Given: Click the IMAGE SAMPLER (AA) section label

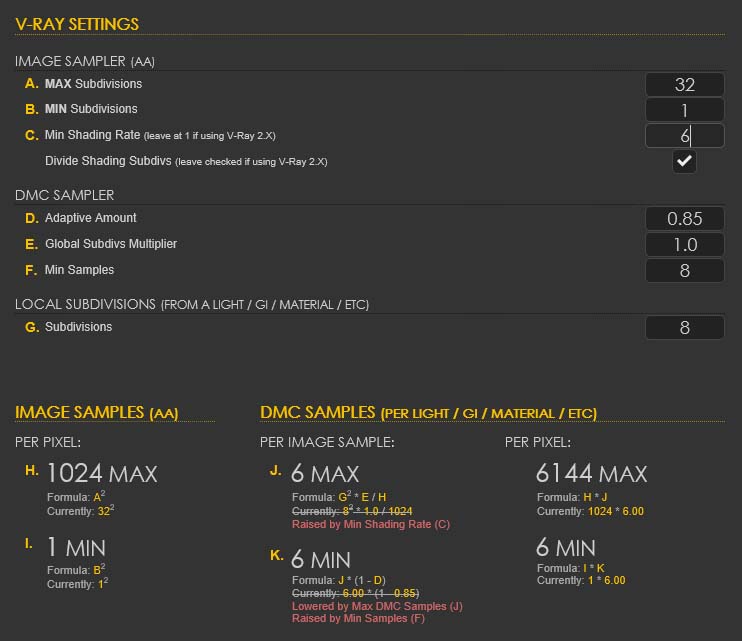Looking at the screenshot, I should tap(84, 61).
